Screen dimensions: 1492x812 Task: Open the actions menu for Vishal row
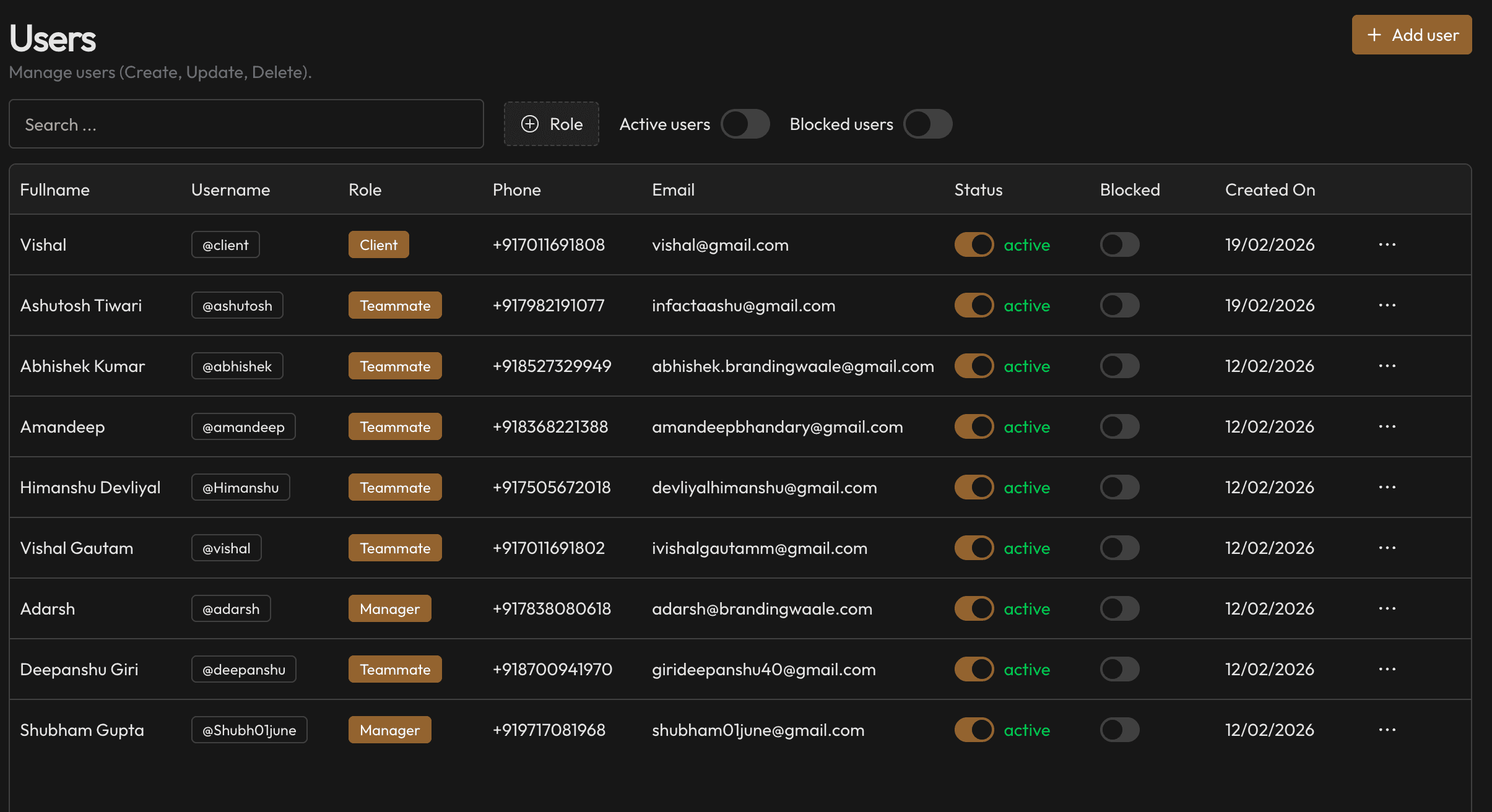pyautogui.click(x=1387, y=244)
